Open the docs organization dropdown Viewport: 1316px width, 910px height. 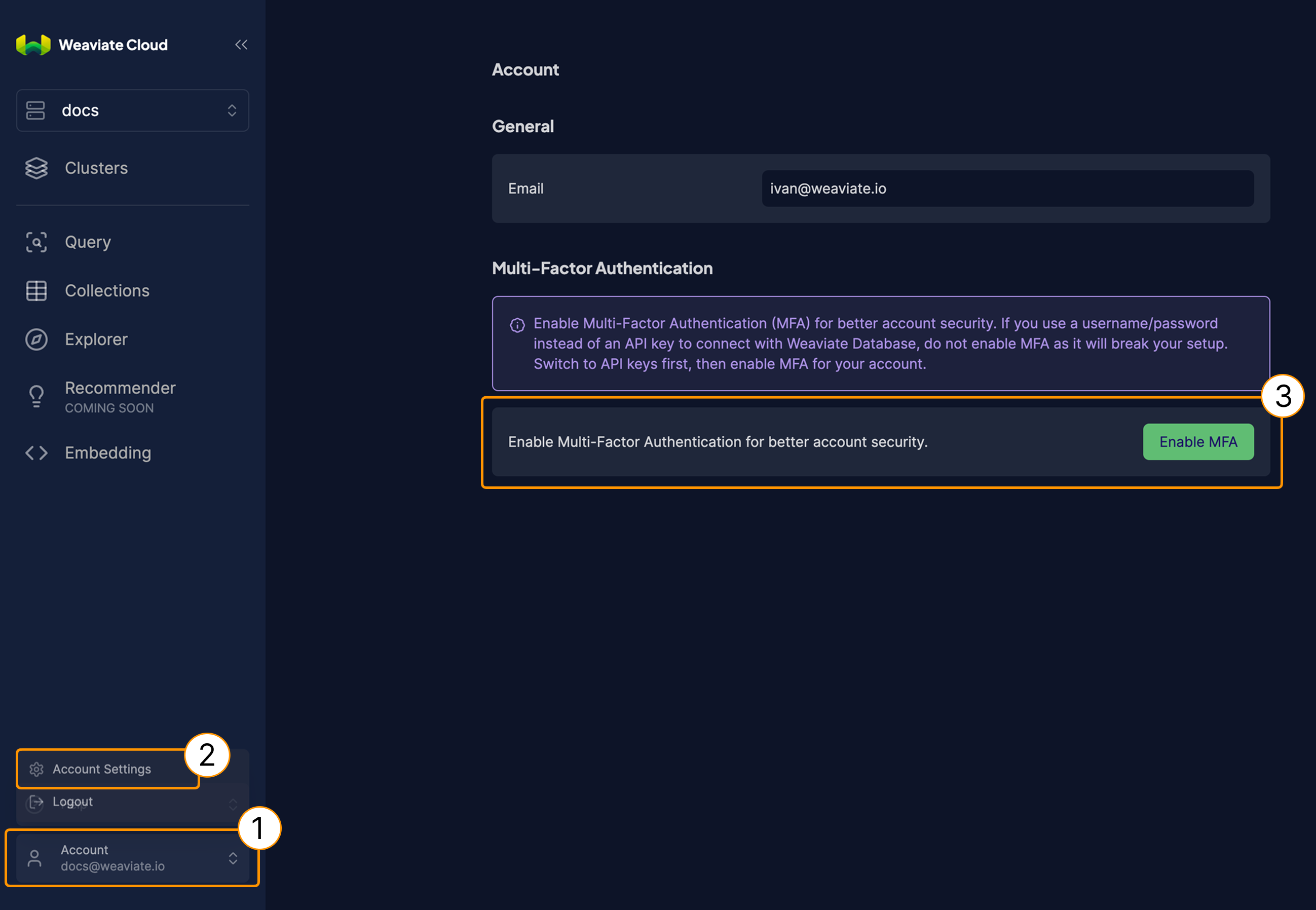(x=132, y=110)
